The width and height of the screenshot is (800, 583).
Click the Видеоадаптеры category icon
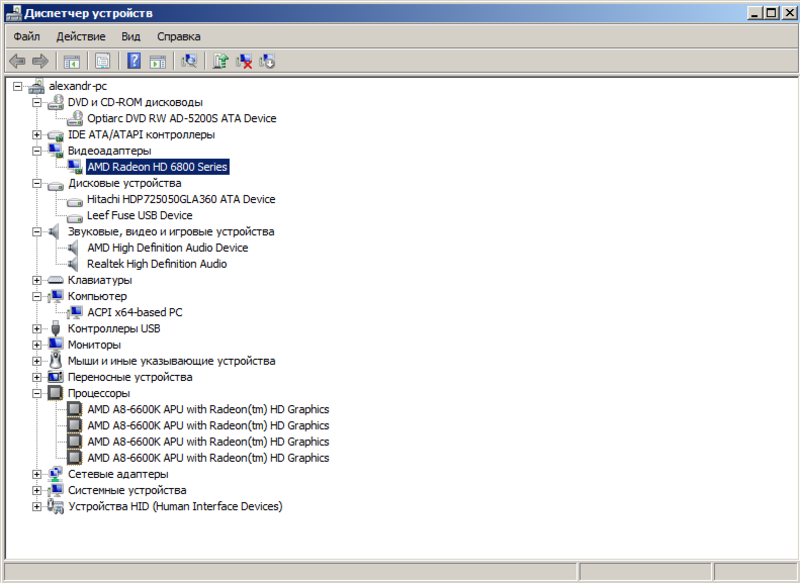point(56,150)
